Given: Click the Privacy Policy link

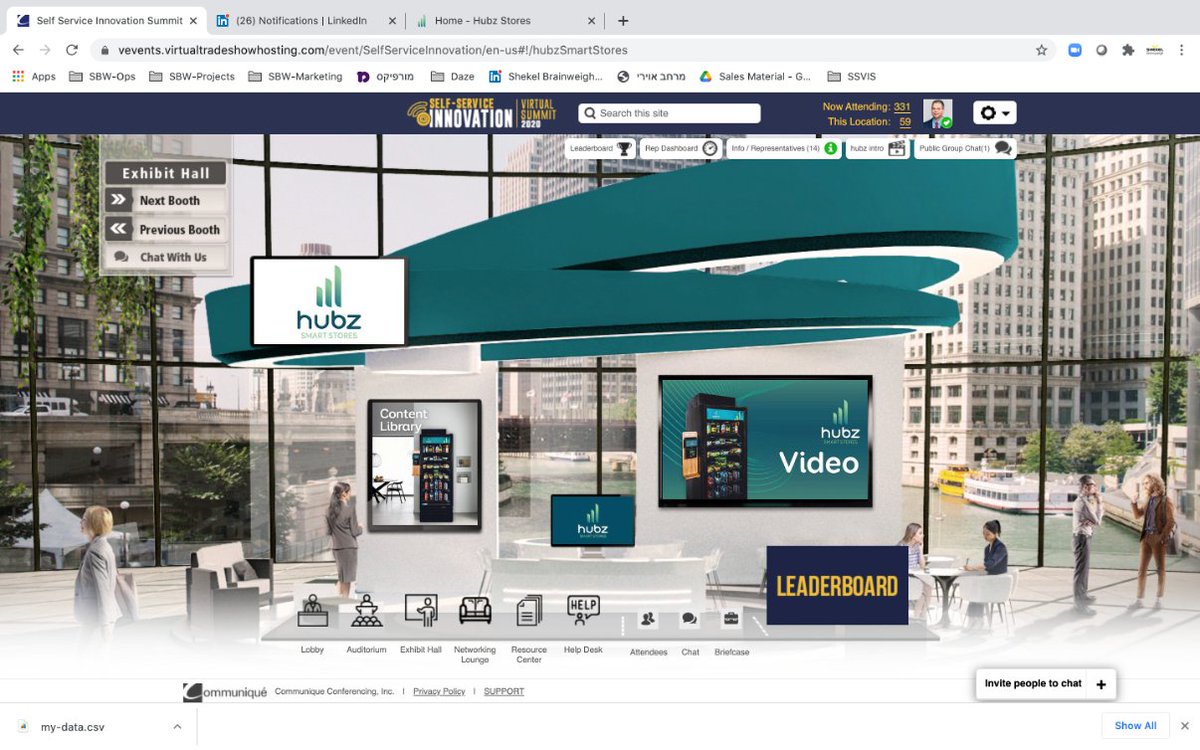Looking at the screenshot, I should (x=439, y=691).
